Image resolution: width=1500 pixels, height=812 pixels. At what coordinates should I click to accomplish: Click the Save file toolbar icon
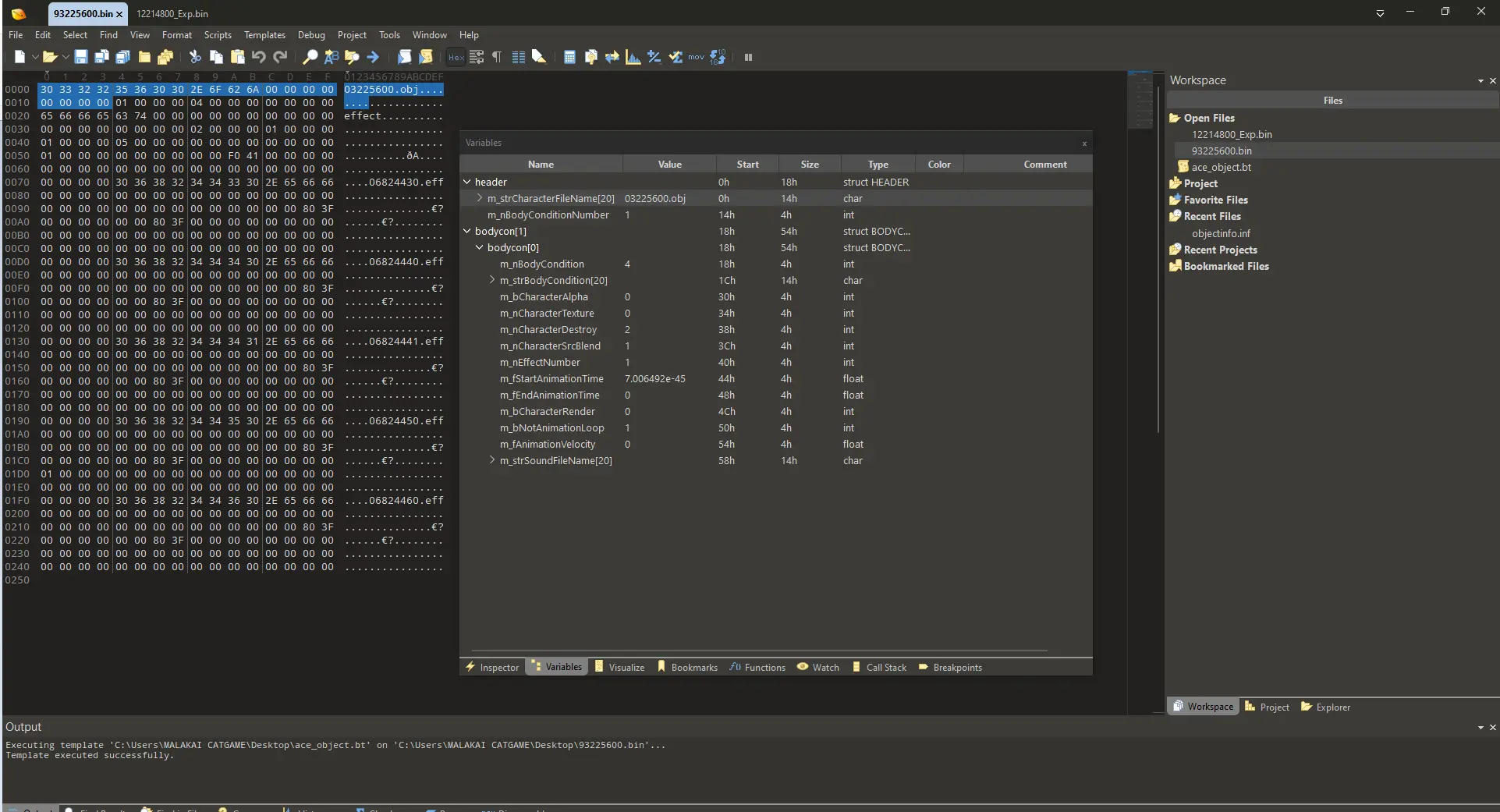pyautogui.click(x=80, y=57)
